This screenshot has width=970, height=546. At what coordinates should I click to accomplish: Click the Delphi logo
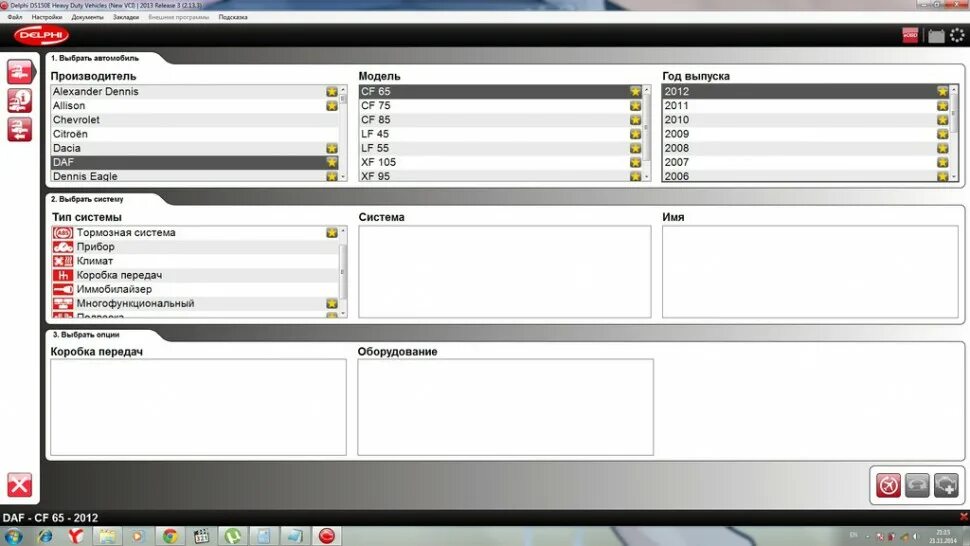point(41,35)
